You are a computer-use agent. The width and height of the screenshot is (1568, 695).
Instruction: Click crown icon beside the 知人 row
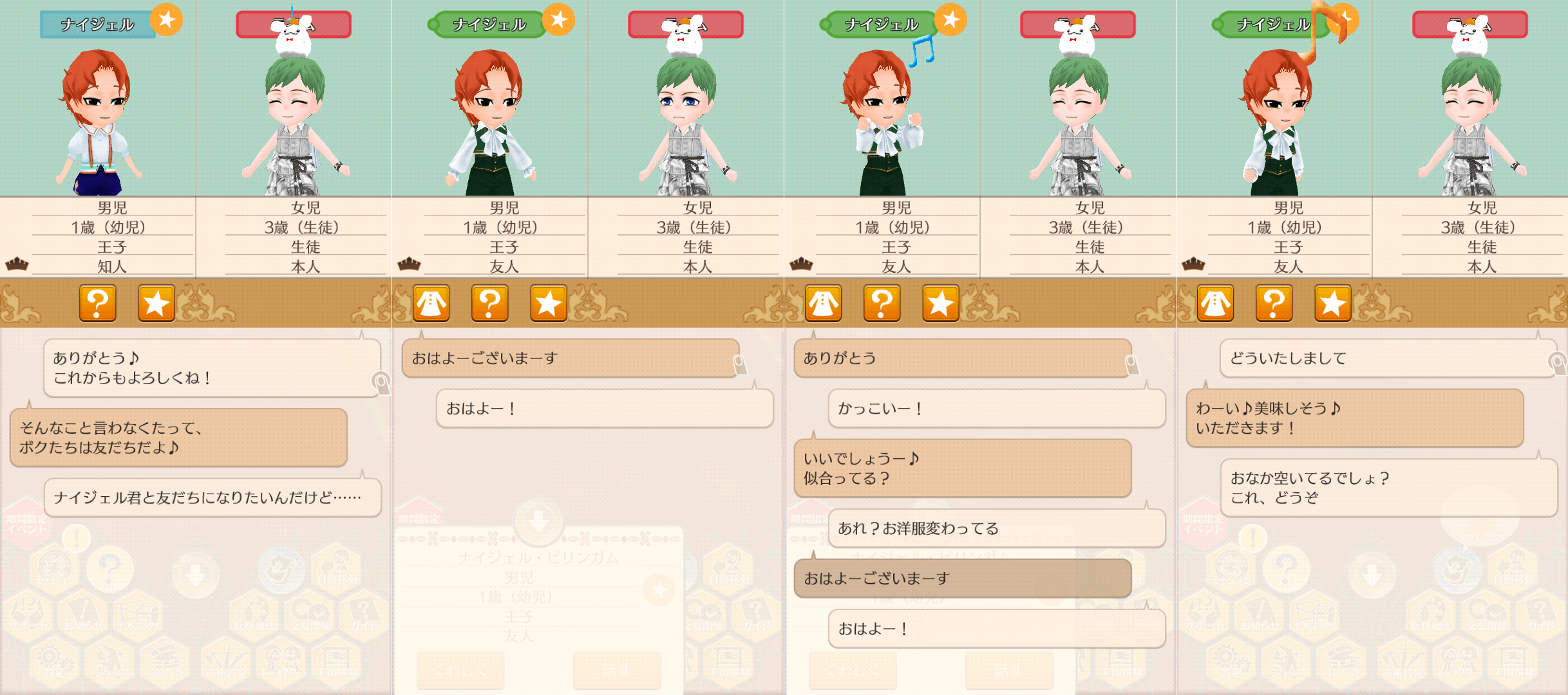click(17, 264)
